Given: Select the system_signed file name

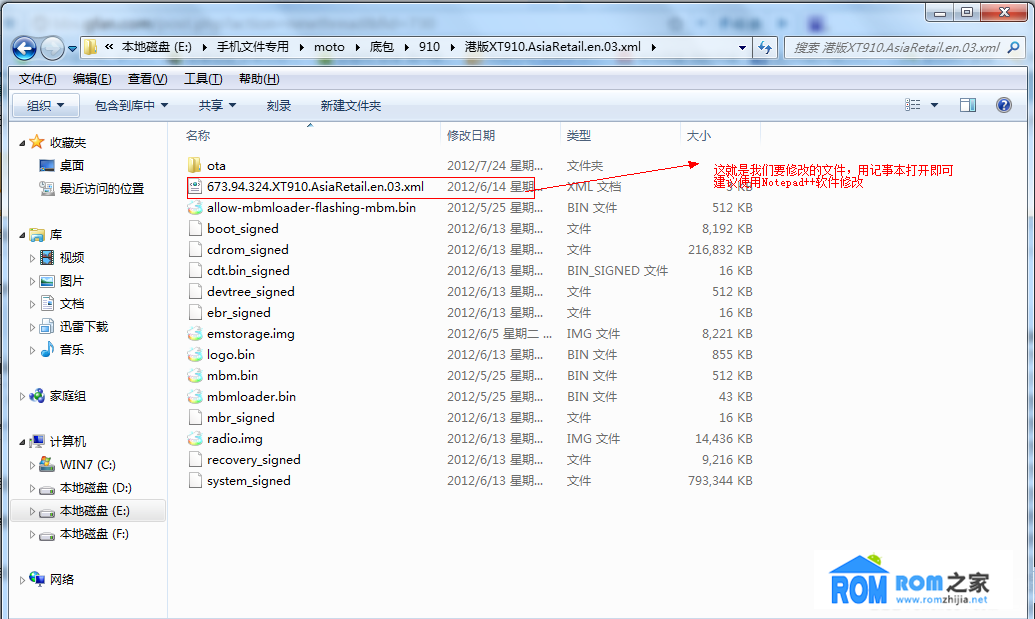Looking at the screenshot, I should click(x=249, y=481).
